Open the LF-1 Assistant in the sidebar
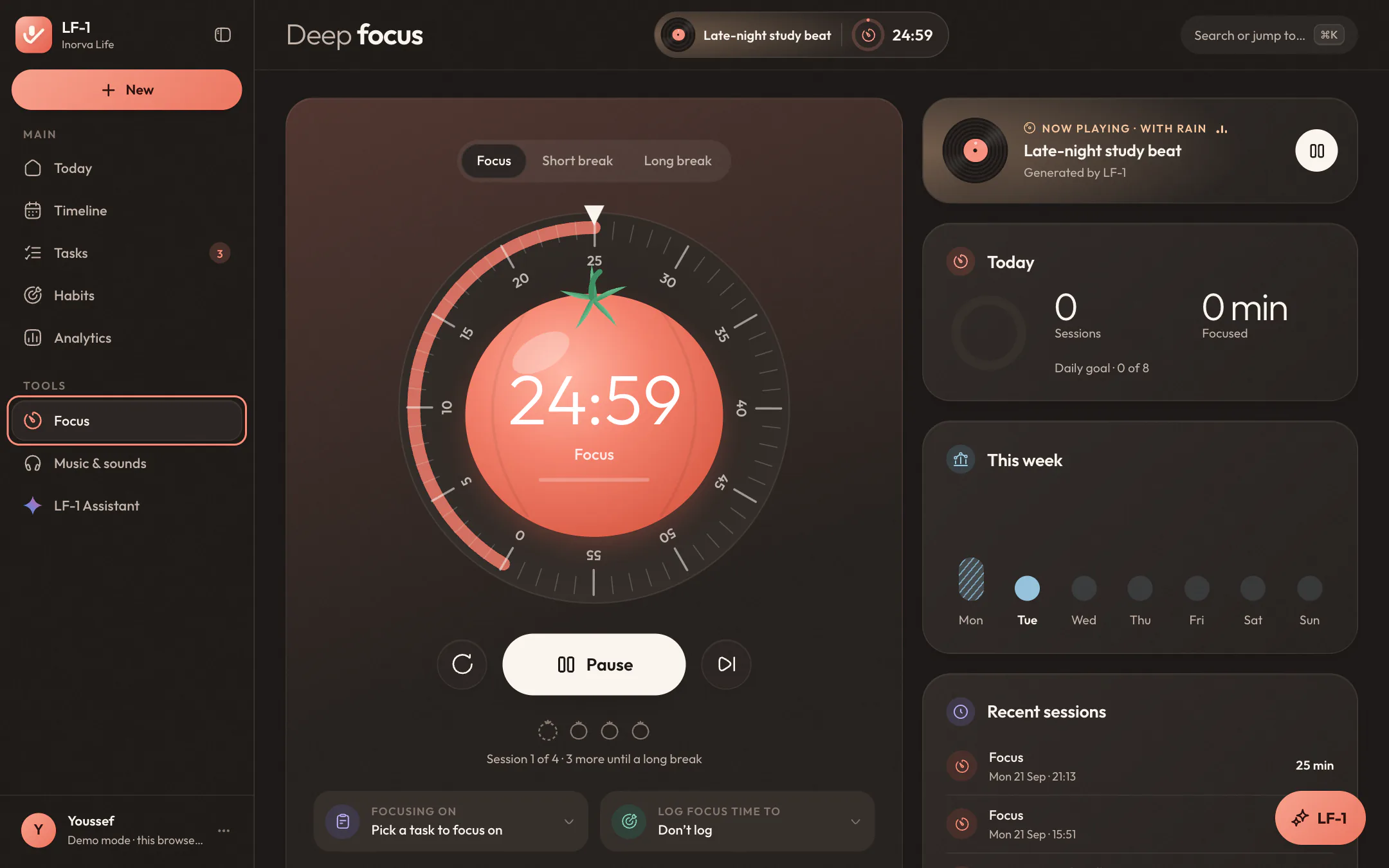1389x868 pixels. tap(126, 506)
